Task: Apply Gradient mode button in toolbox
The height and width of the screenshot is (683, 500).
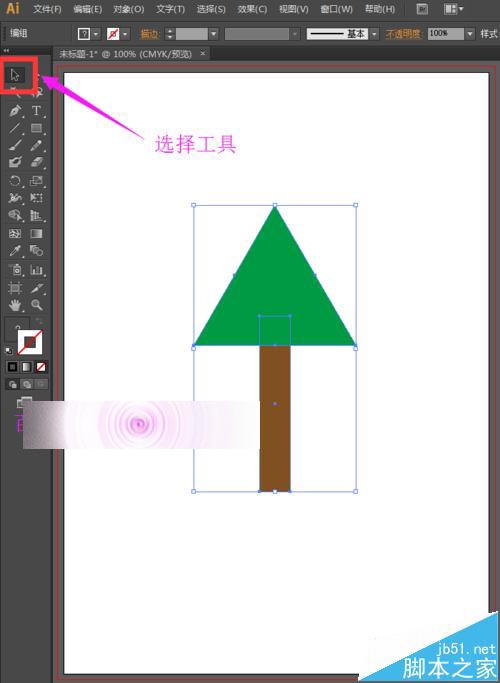Action: point(27,367)
